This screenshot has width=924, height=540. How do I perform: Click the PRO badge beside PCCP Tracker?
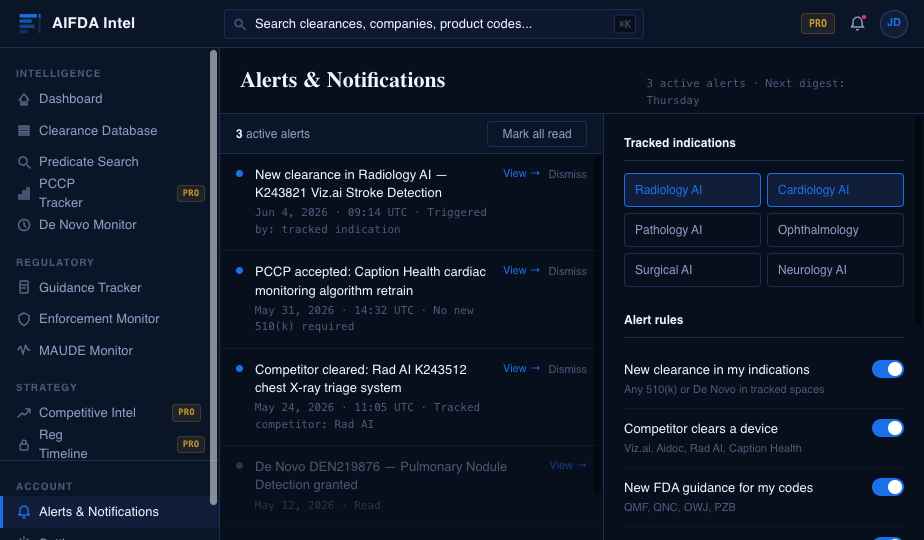[190, 193]
